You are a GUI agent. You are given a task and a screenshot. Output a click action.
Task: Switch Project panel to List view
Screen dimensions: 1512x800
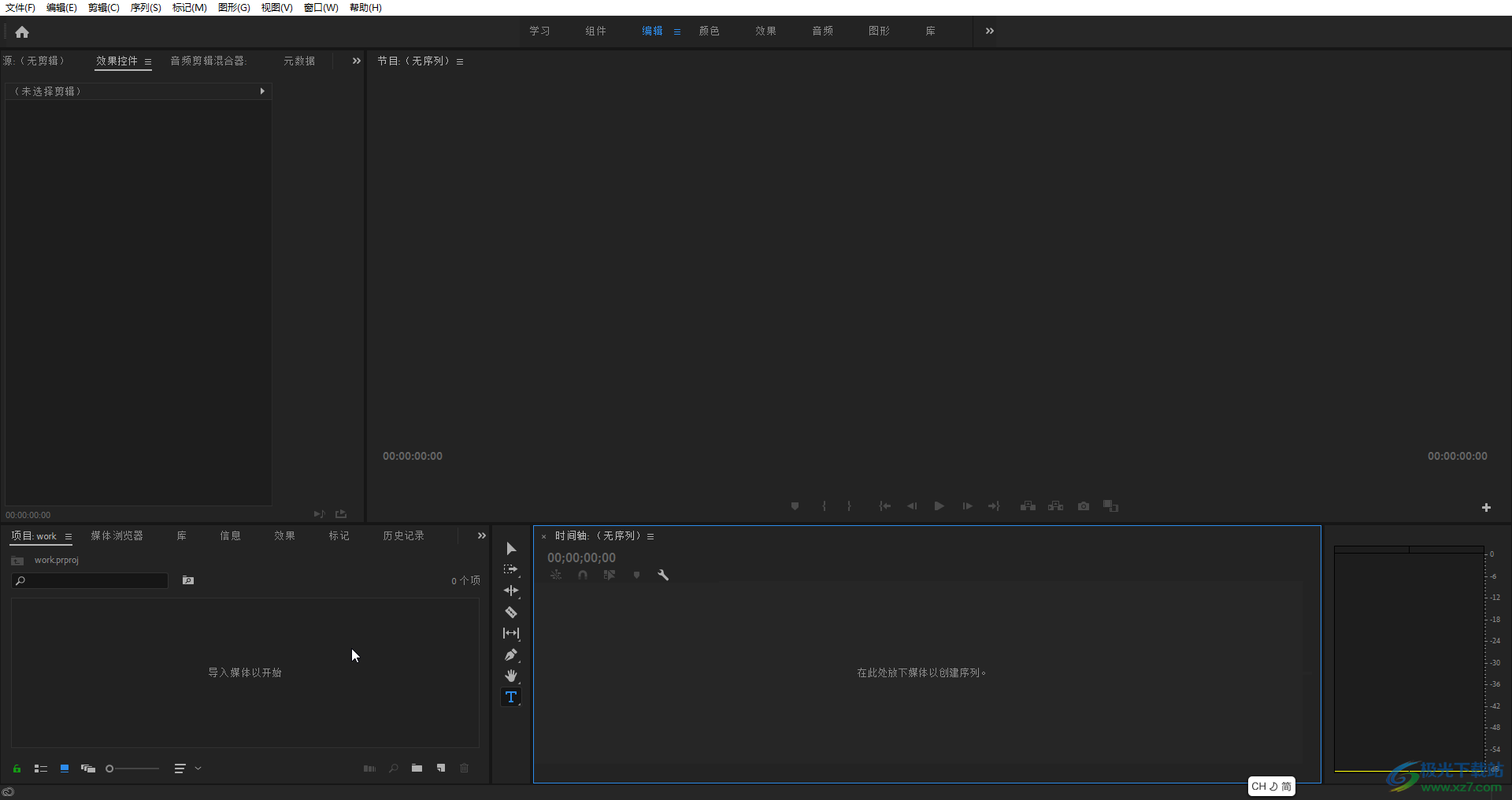pos(41,769)
